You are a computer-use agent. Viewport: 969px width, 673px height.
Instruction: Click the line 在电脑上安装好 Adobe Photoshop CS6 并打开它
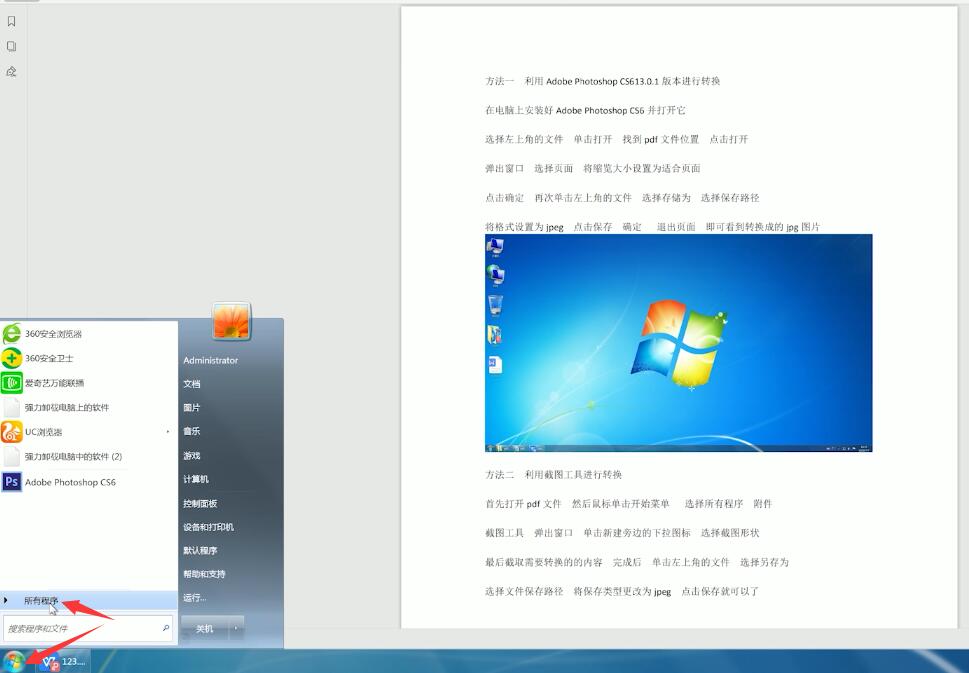pos(585,110)
